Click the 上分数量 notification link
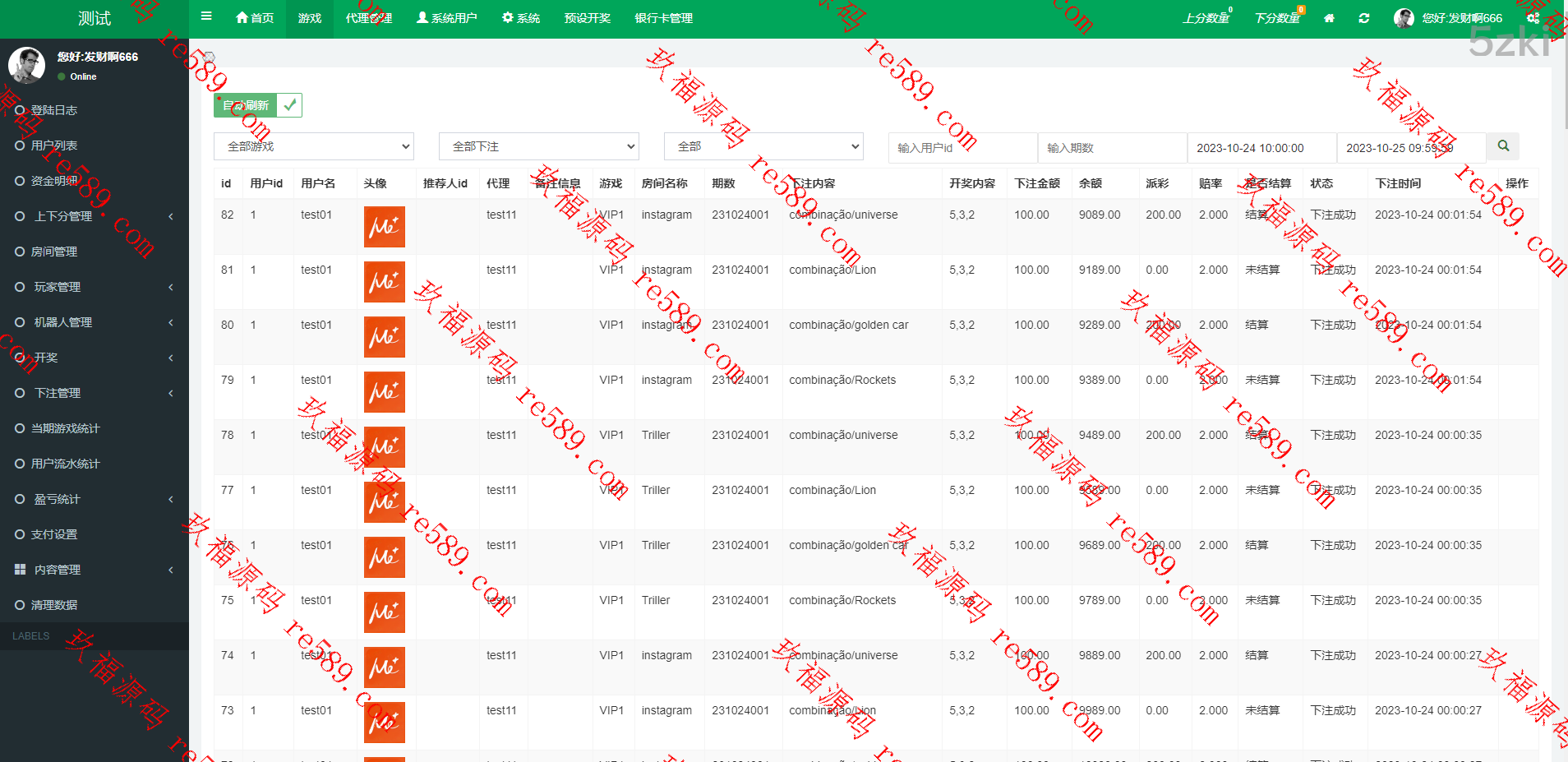Screen dimensions: 1568x762 point(1206,18)
